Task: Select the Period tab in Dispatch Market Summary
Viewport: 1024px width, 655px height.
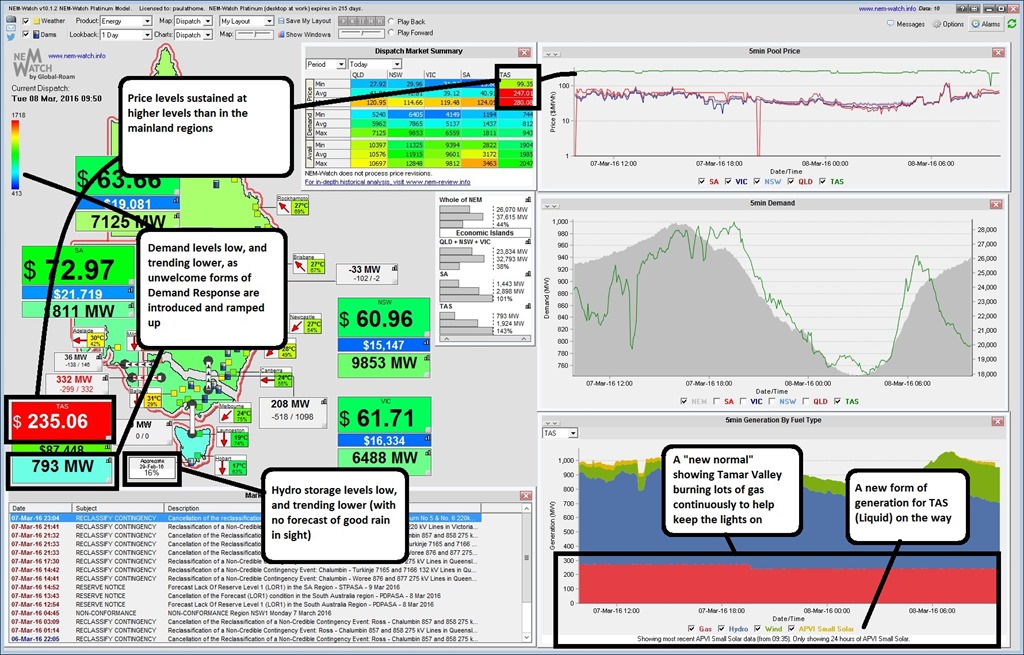Action: pyautogui.click(x=327, y=64)
